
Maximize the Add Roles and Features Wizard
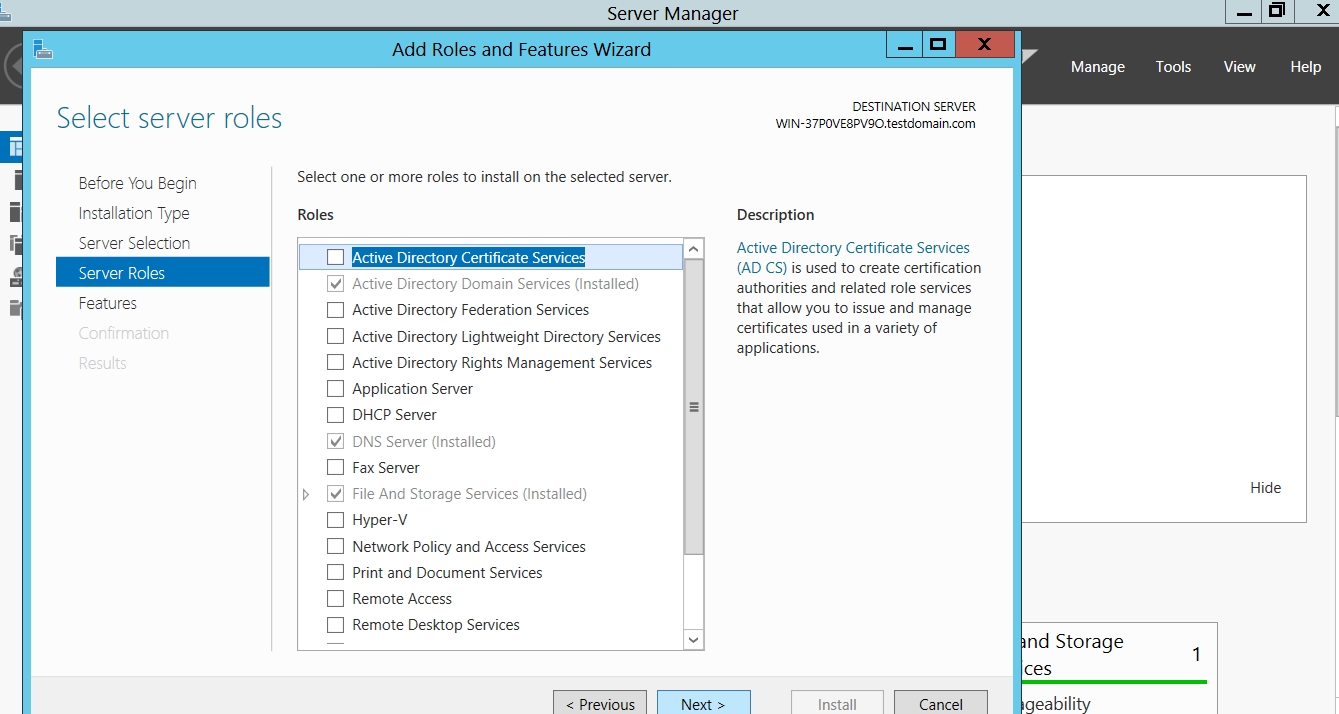[937, 45]
